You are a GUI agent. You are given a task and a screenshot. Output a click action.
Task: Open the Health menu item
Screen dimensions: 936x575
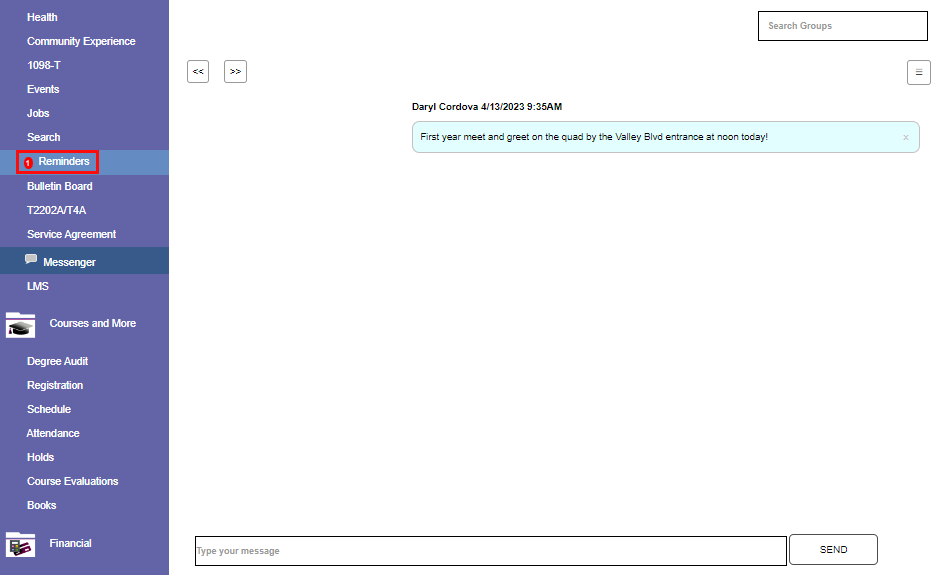click(42, 17)
